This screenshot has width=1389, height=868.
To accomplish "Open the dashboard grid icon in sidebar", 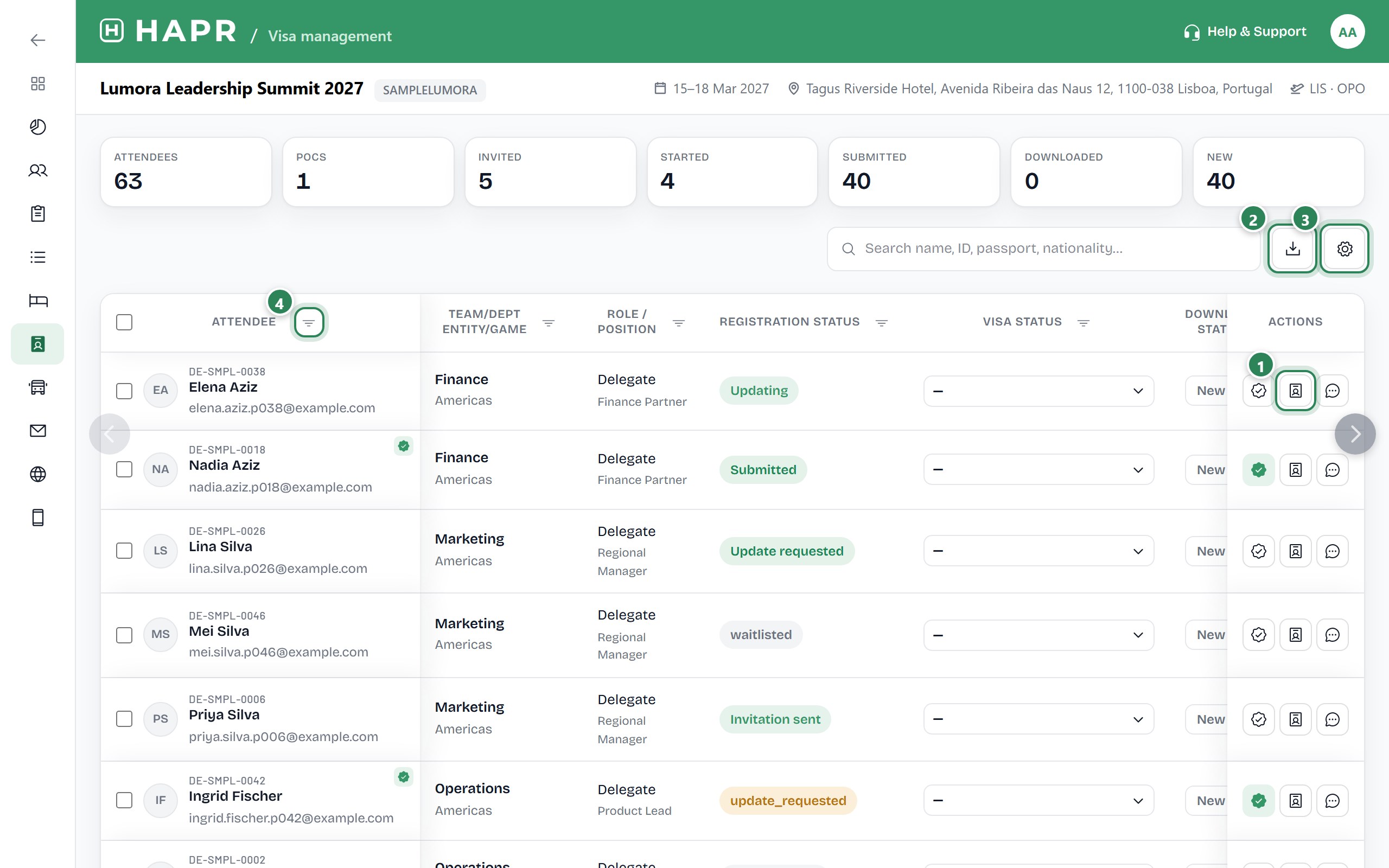I will click(x=38, y=84).
